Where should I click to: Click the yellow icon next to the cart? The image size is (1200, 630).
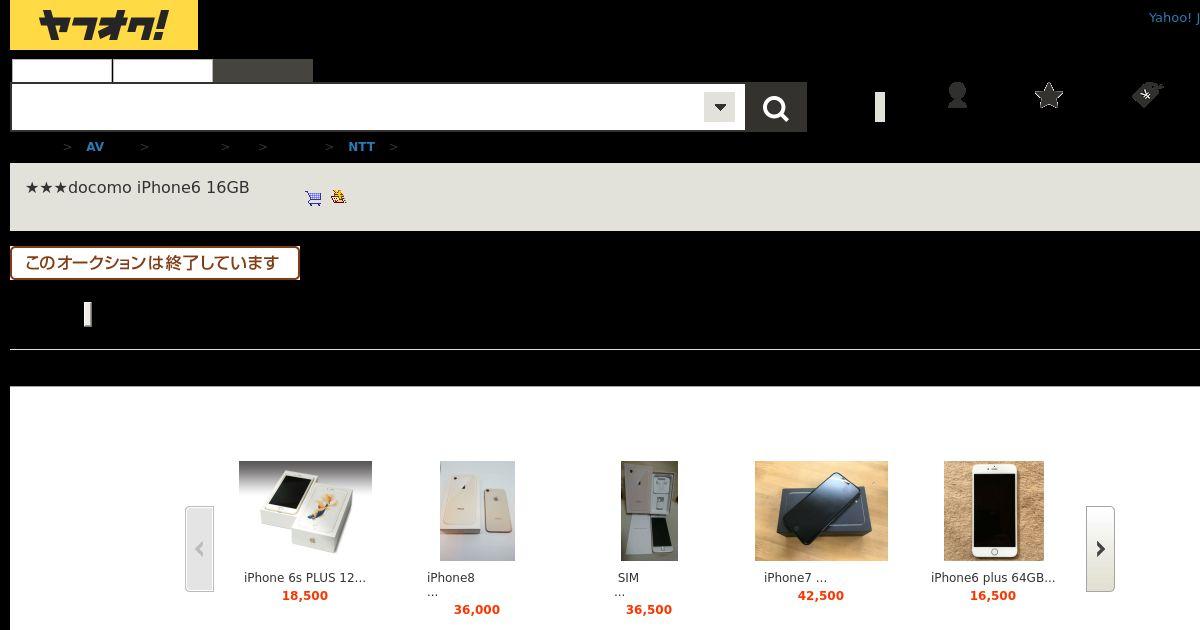pos(339,196)
